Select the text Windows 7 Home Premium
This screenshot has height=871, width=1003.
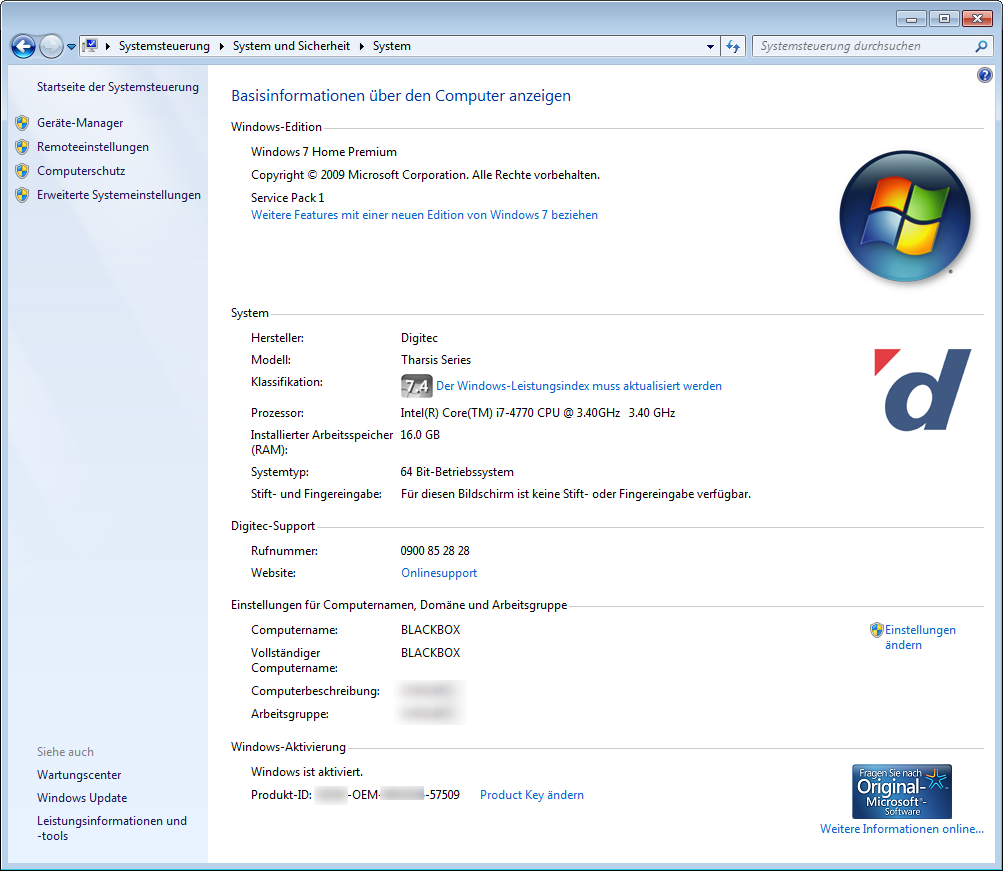(x=324, y=152)
